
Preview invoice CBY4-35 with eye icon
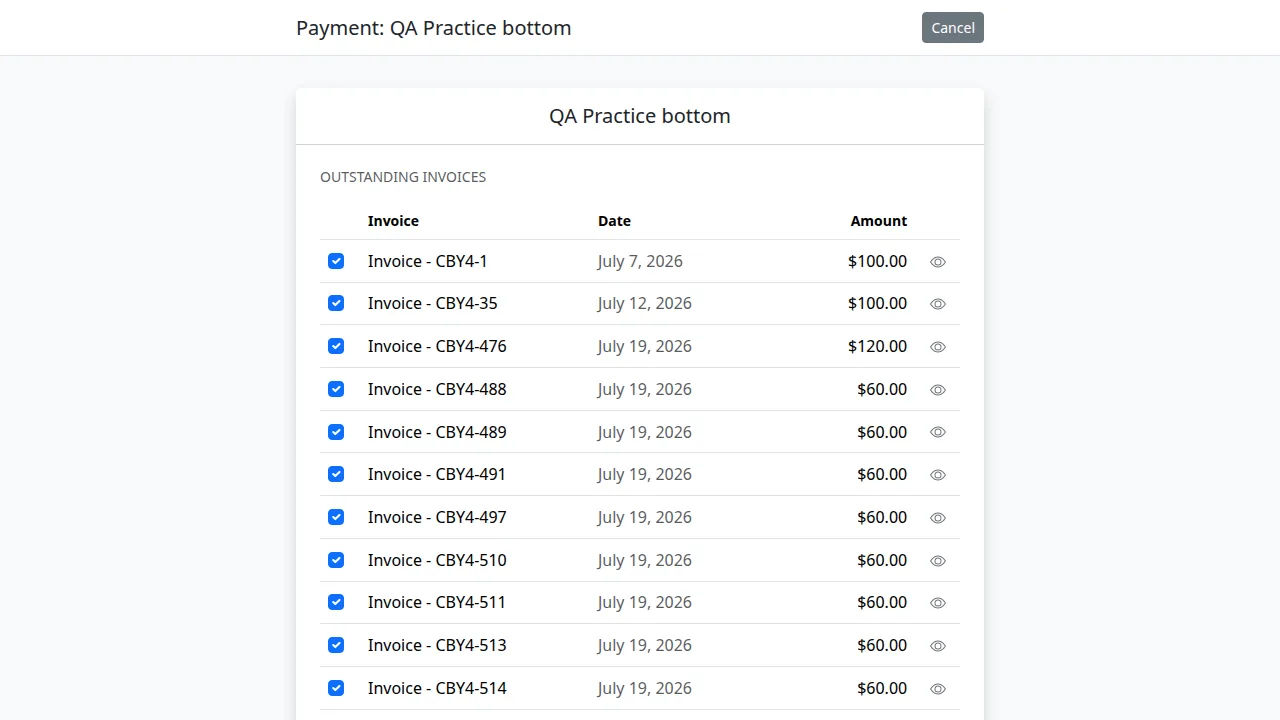click(x=938, y=304)
